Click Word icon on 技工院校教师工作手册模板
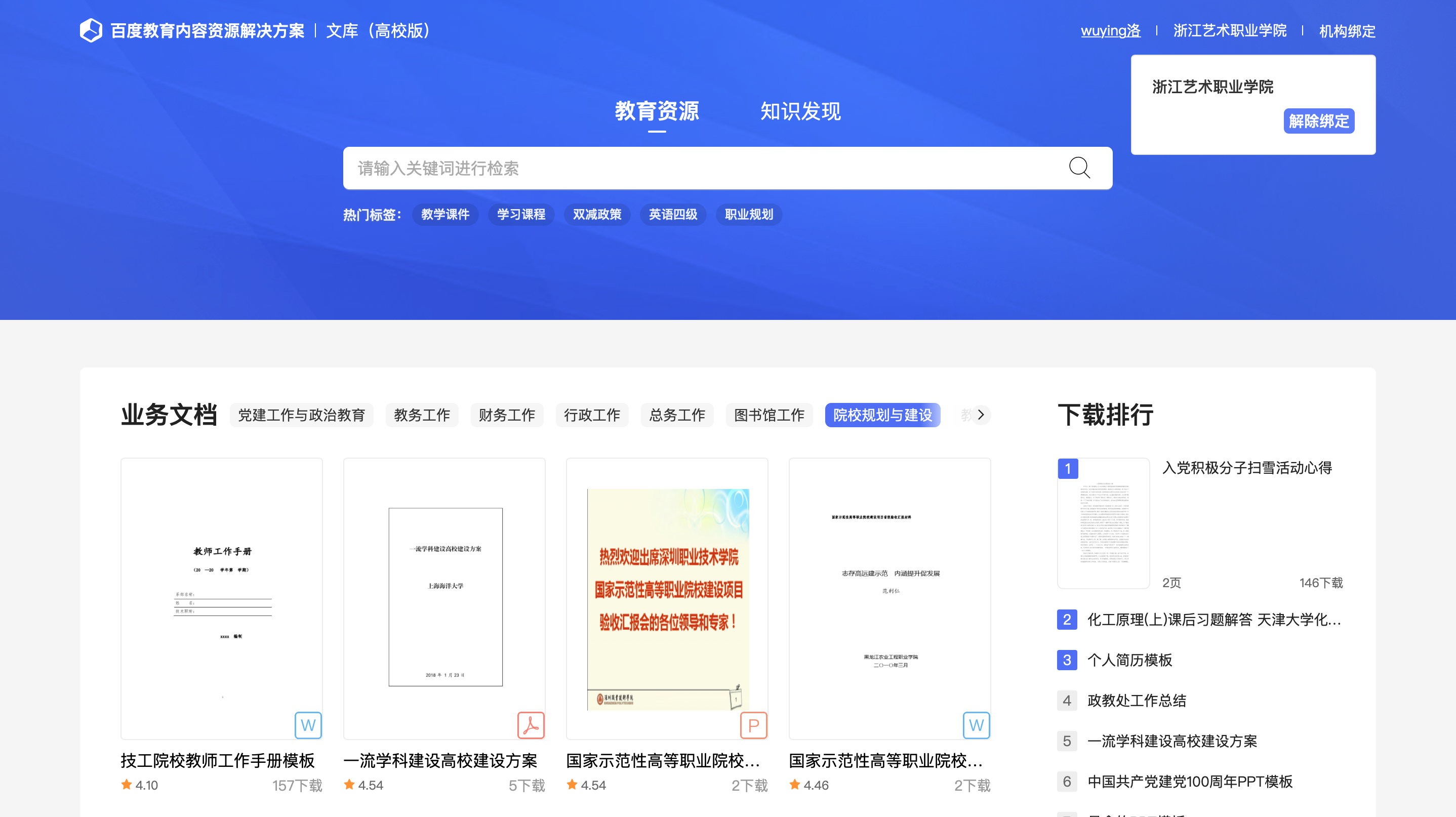 (308, 725)
